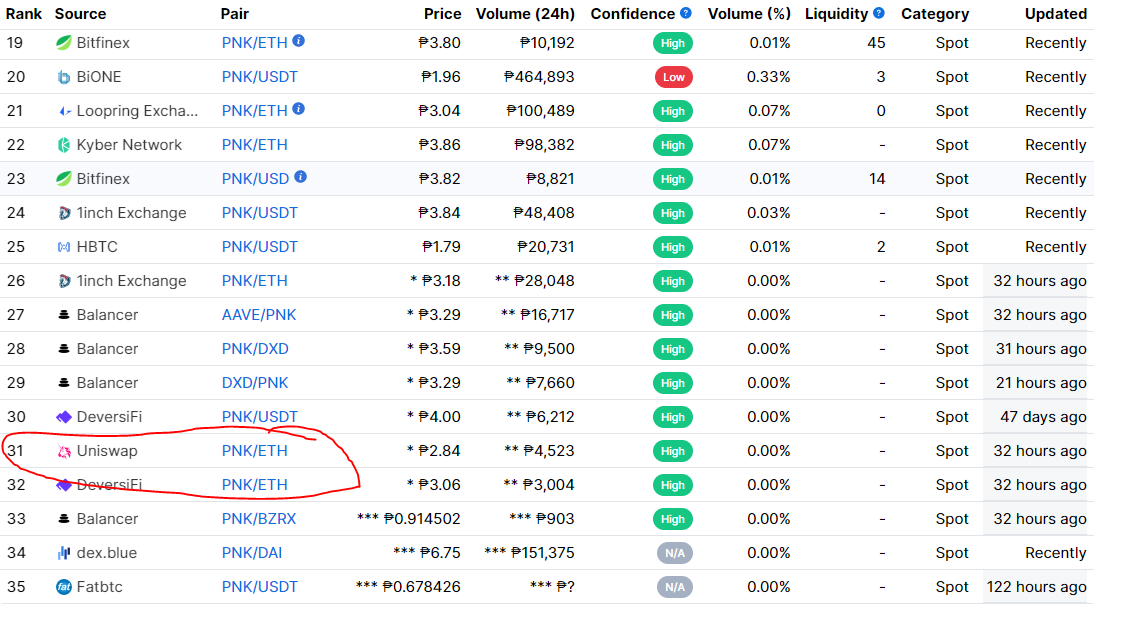Viewport: 1121px width, 627px height.
Task: Select the ₱464,893 volume value
Action: (539, 77)
